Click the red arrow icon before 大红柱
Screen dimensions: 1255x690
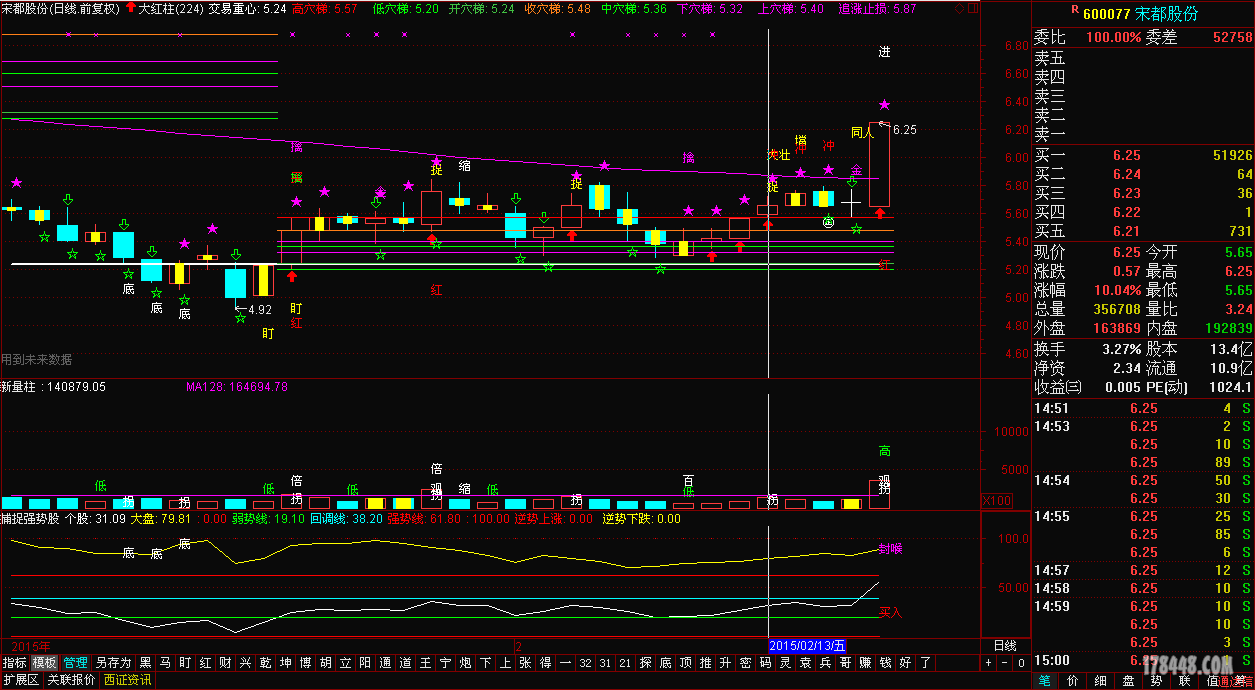[130, 8]
